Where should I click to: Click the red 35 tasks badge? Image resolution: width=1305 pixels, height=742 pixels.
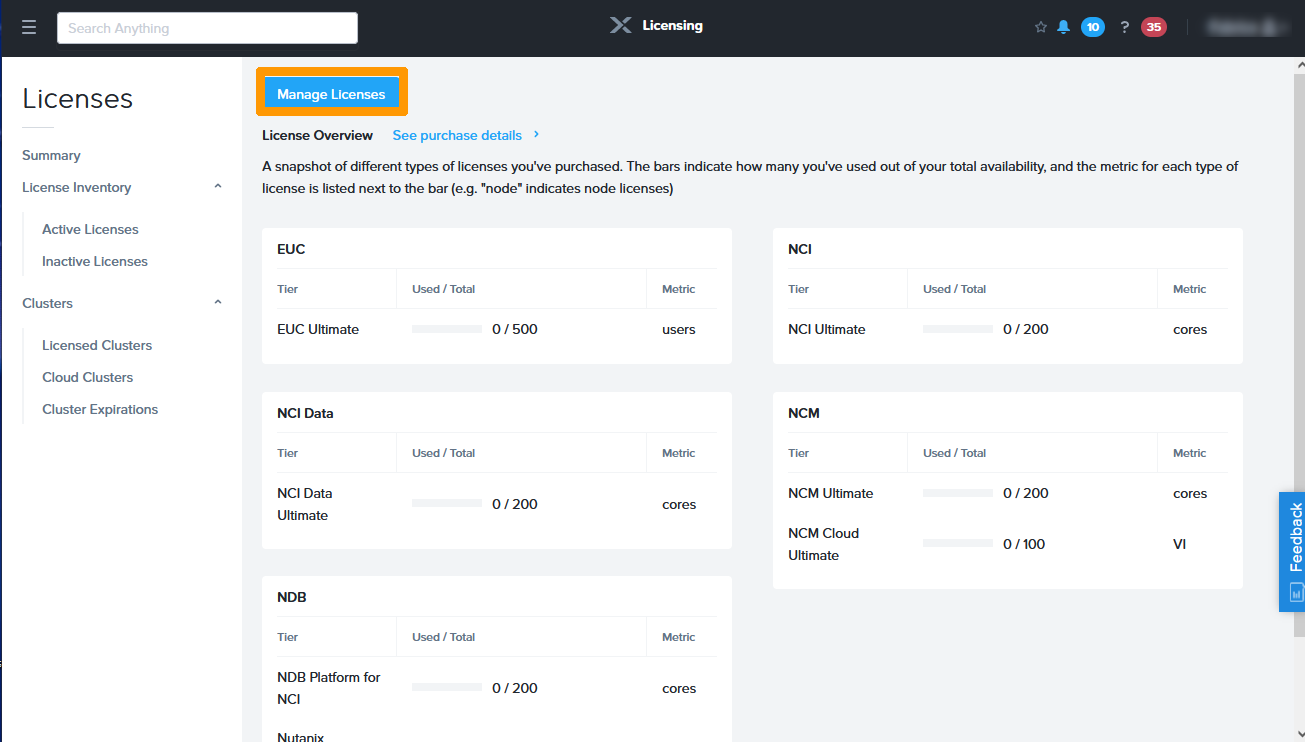(1153, 27)
